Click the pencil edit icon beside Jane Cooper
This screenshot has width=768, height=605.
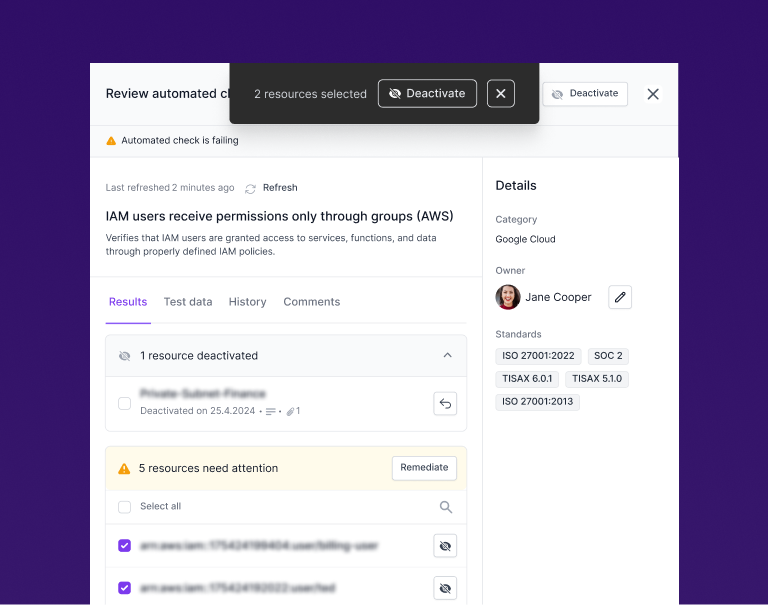point(620,297)
